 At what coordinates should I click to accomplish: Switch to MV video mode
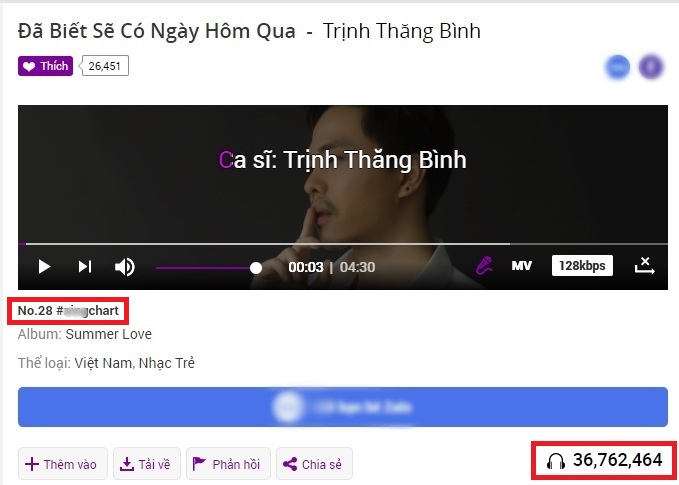pyautogui.click(x=521, y=265)
